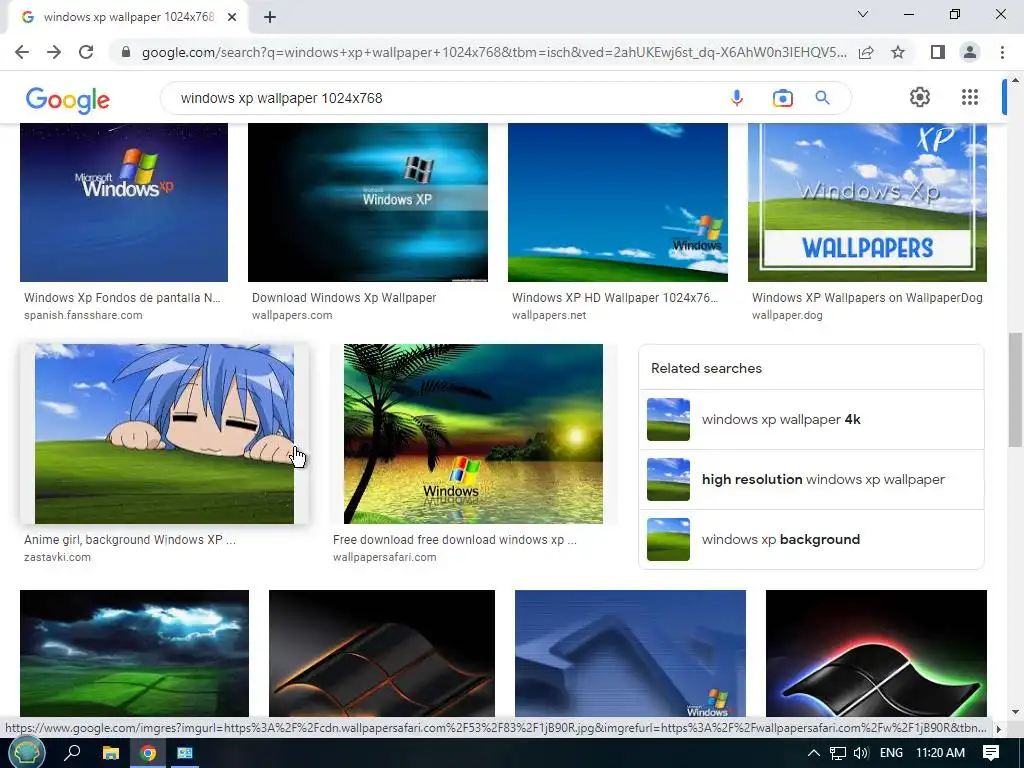This screenshot has height=768, width=1024.
Task: Open 'Download Windows Xp Wallpaper' title
Action: pos(344,298)
